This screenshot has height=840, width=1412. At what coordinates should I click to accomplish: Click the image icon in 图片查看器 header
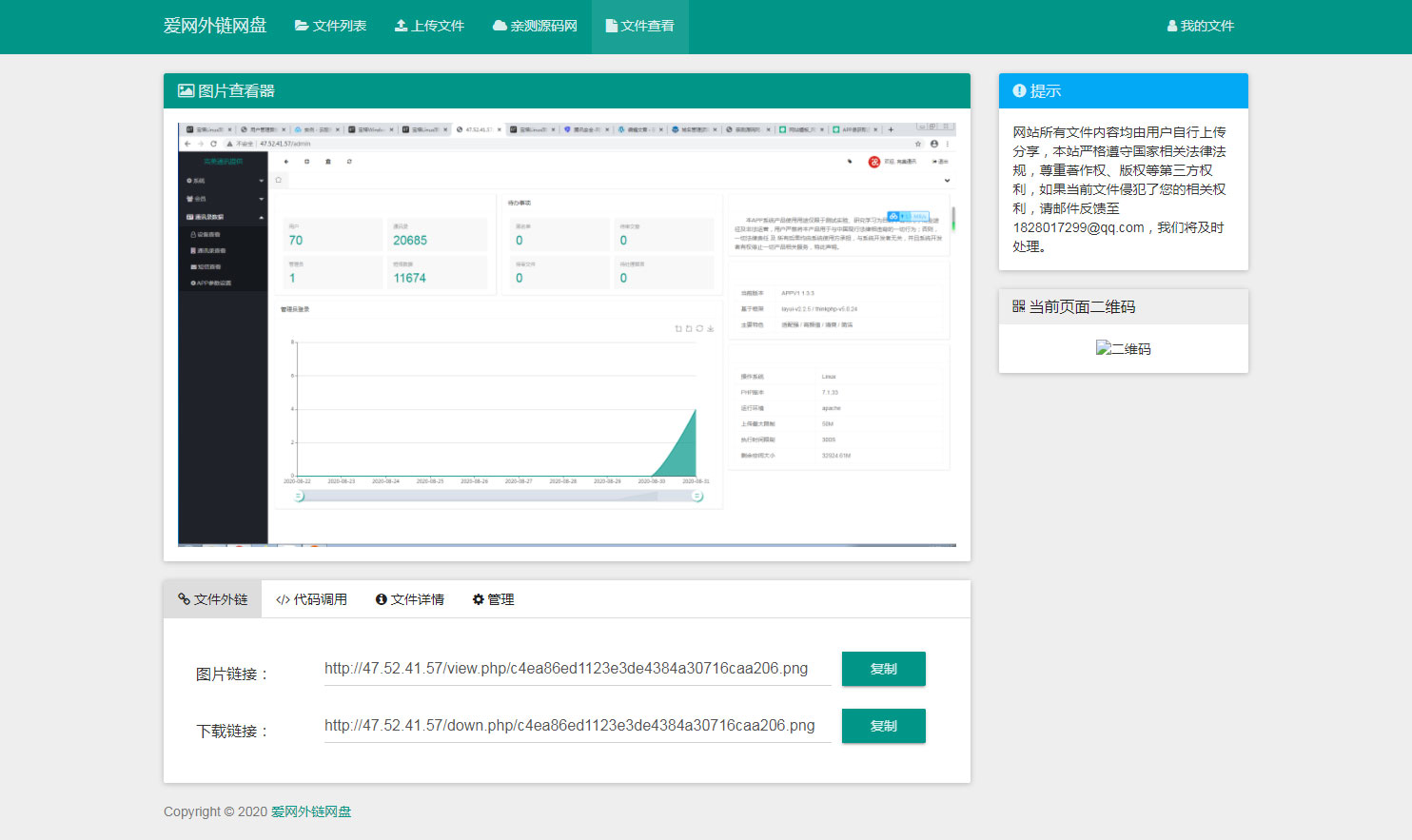pyautogui.click(x=185, y=90)
